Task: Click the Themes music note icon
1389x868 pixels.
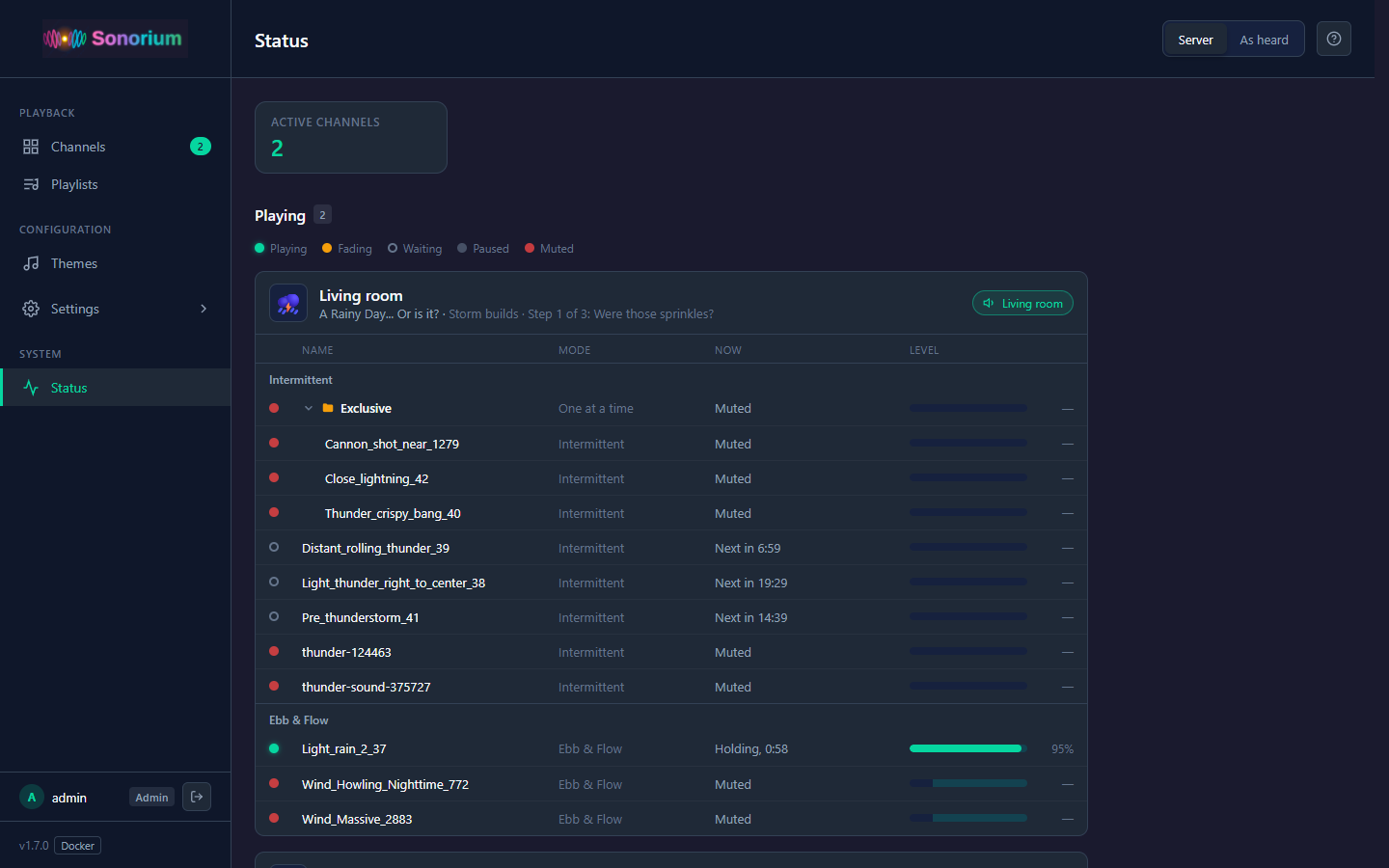Action: coord(31,263)
